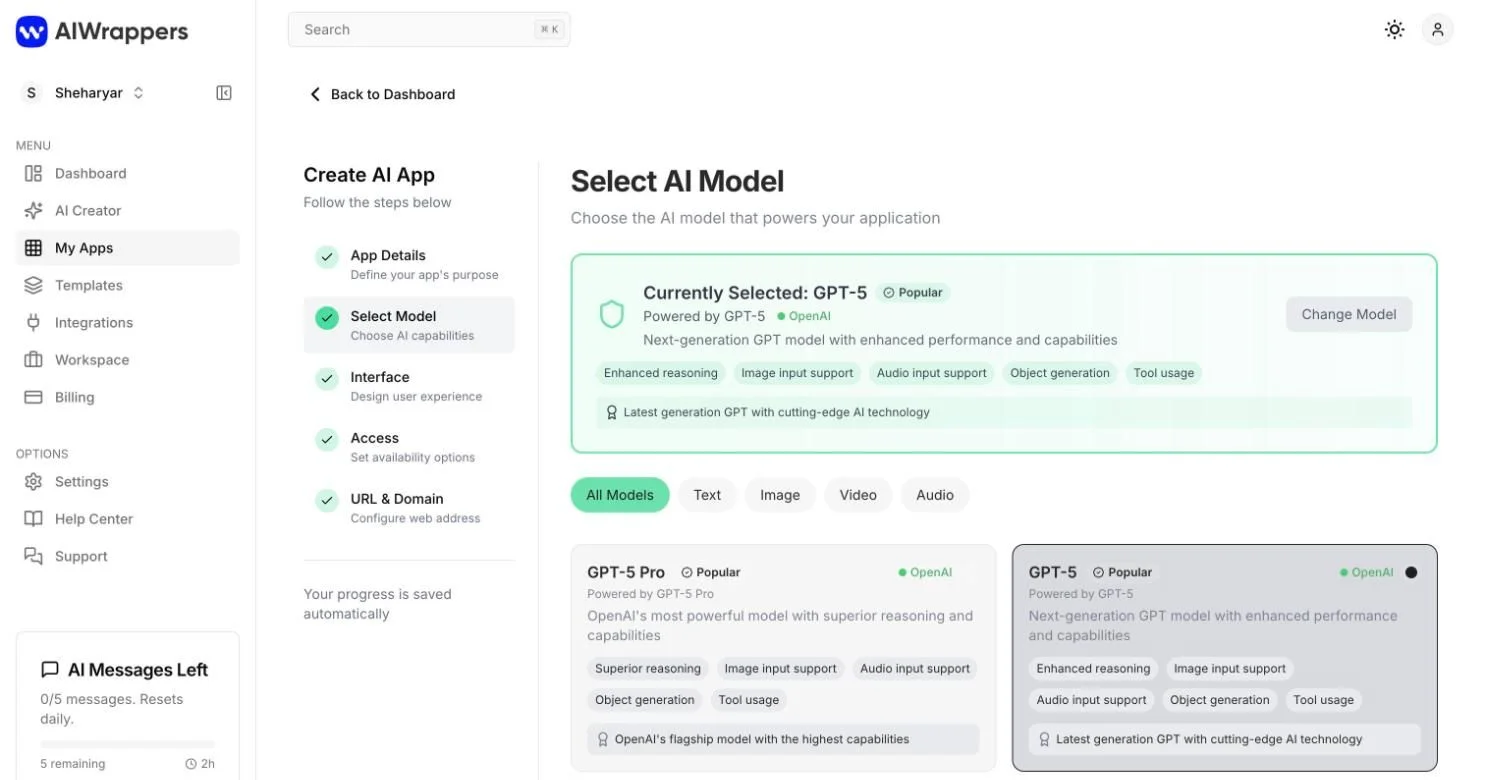The height and width of the screenshot is (780, 1485).
Task: Click the Search input field
Action: 429,30
